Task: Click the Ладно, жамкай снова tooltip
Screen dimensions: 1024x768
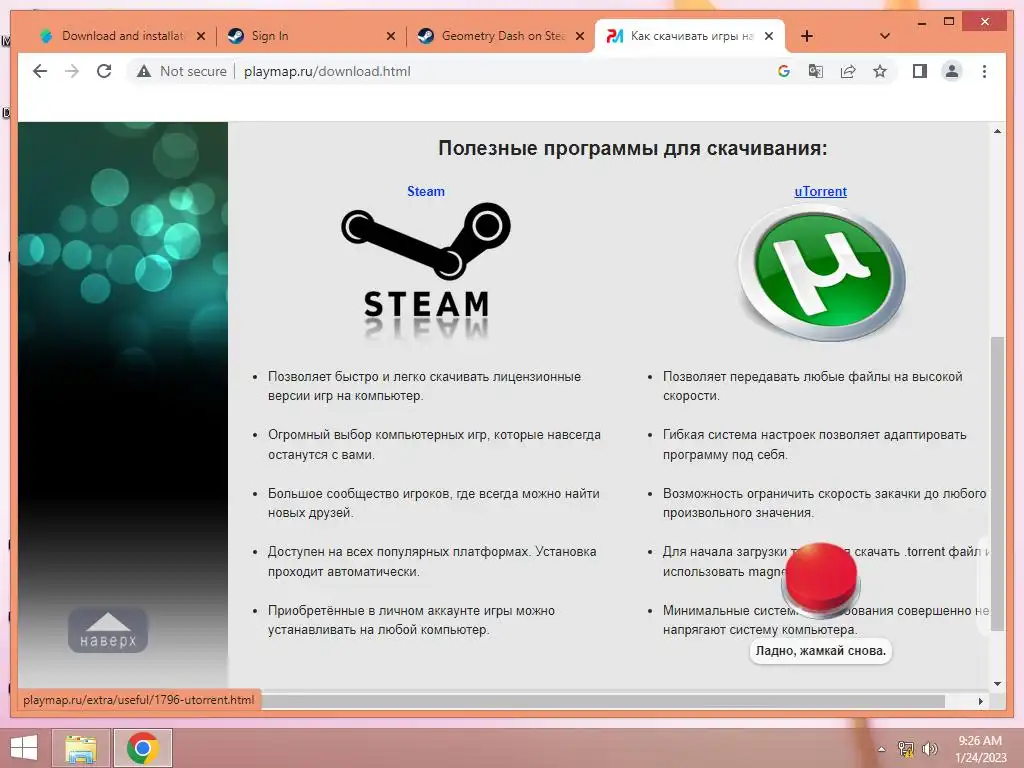Action: 820,650
